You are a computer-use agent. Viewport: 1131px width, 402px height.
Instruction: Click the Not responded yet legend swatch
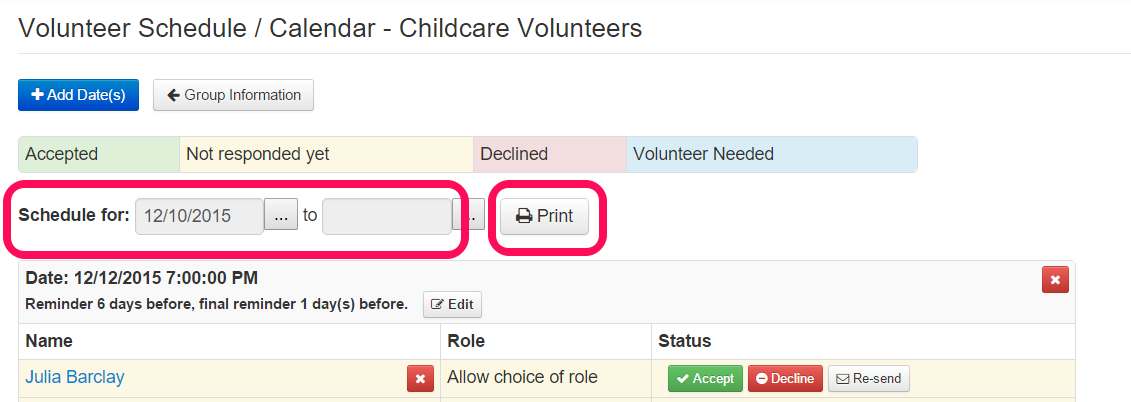click(326, 154)
